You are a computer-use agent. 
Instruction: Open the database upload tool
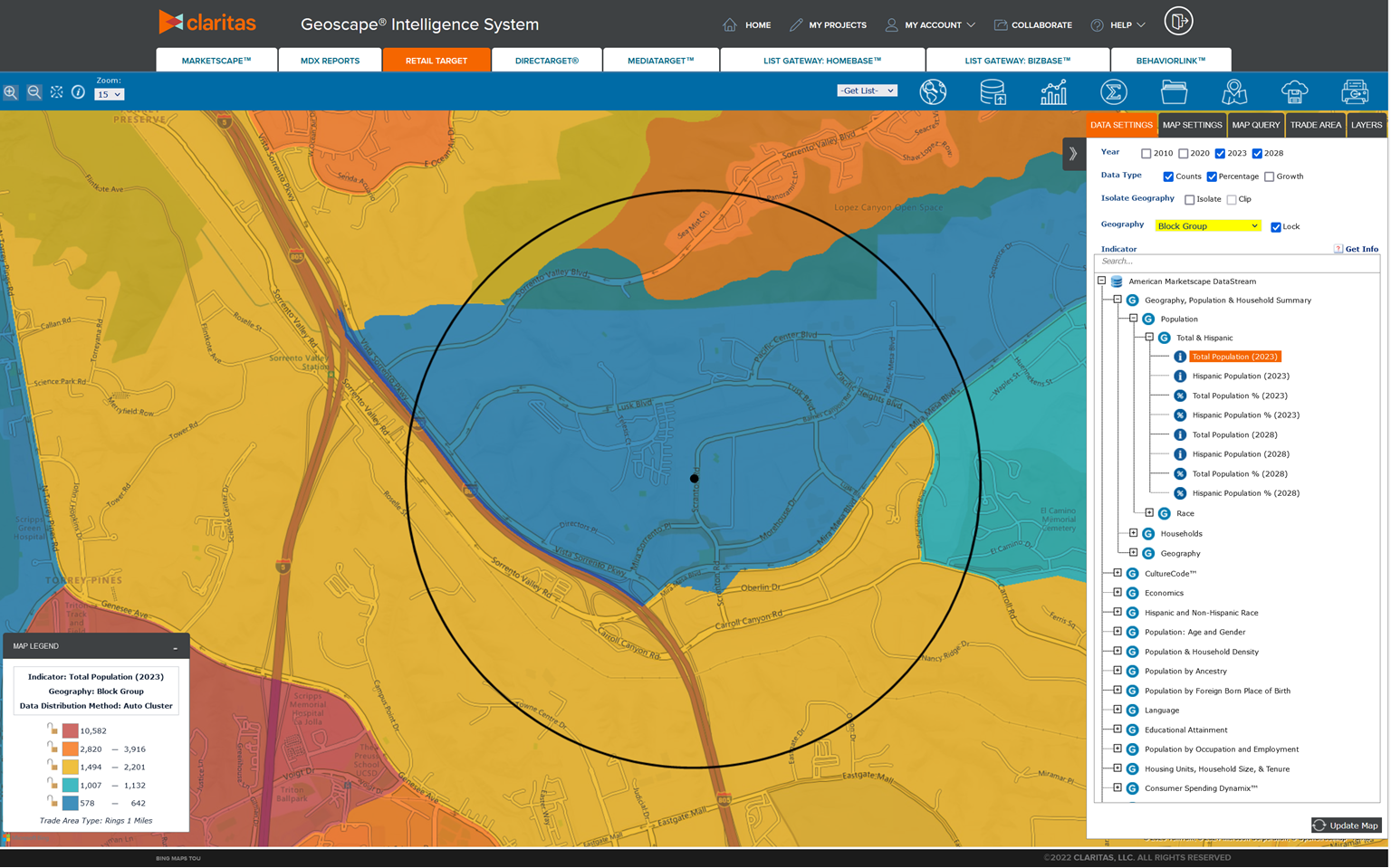pos(993,91)
